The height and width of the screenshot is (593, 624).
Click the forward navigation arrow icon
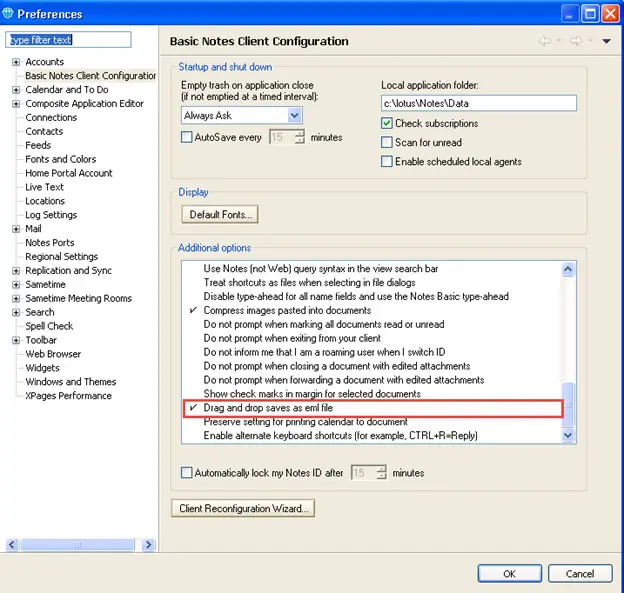[x=576, y=41]
